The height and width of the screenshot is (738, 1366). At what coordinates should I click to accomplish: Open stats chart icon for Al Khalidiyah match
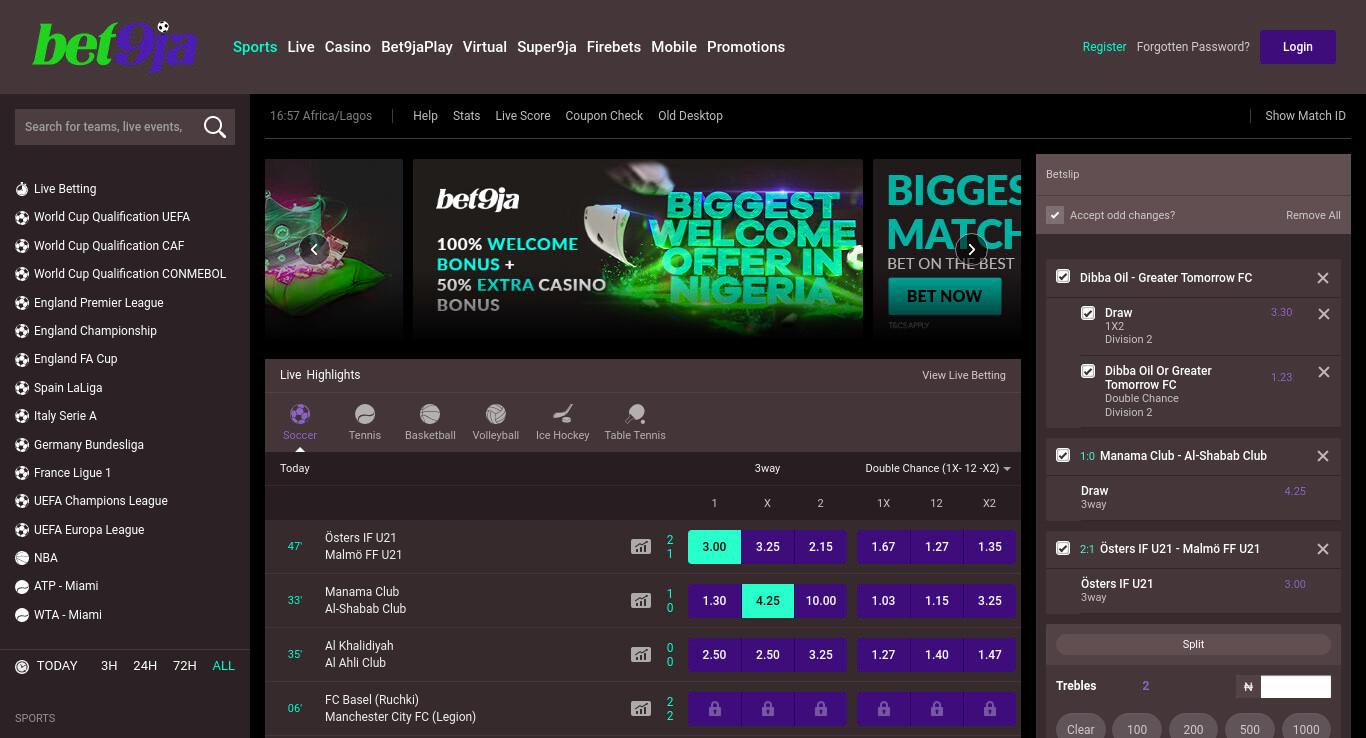pos(641,655)
